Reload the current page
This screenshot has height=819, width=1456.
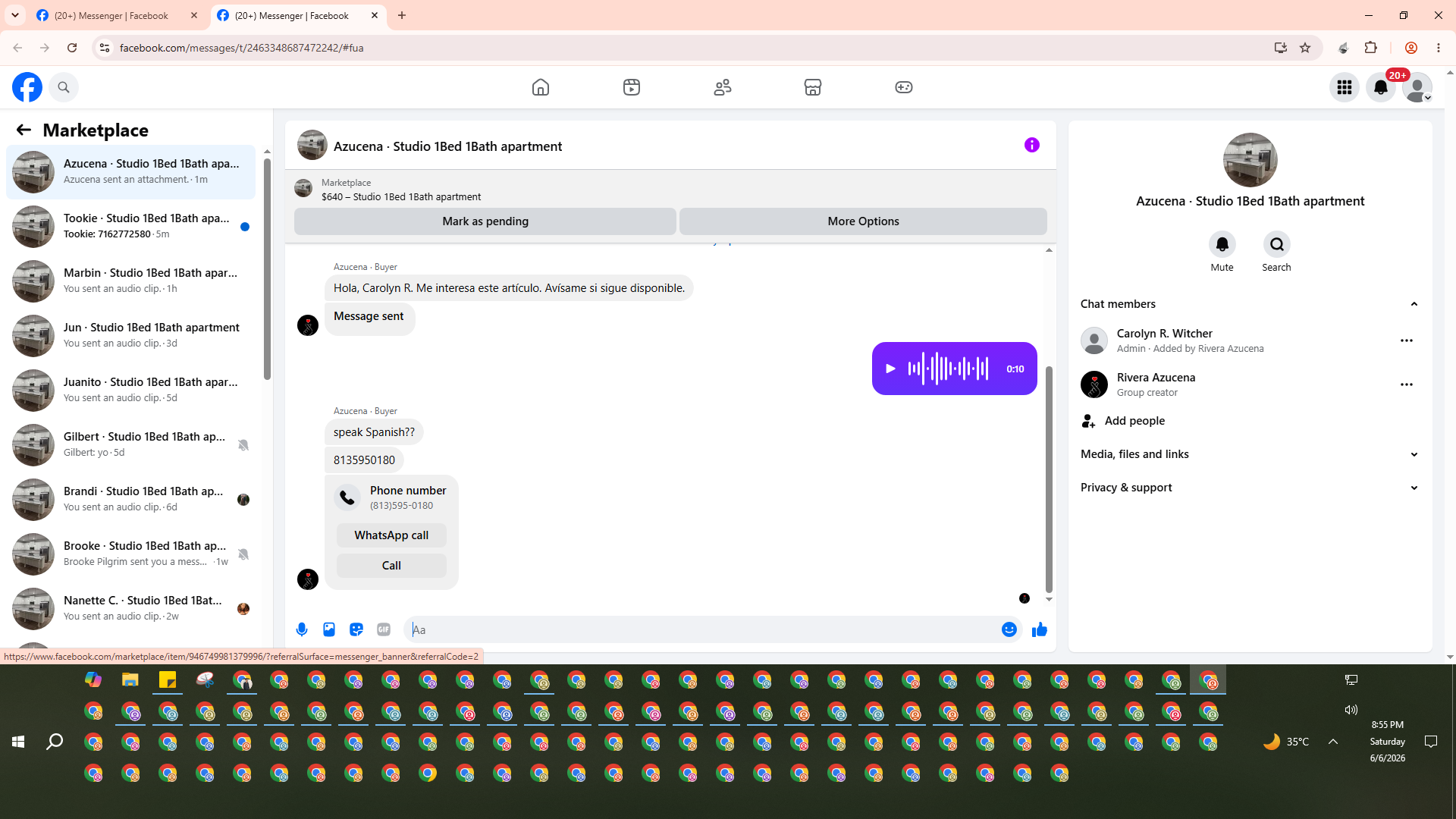coord(72,48)
